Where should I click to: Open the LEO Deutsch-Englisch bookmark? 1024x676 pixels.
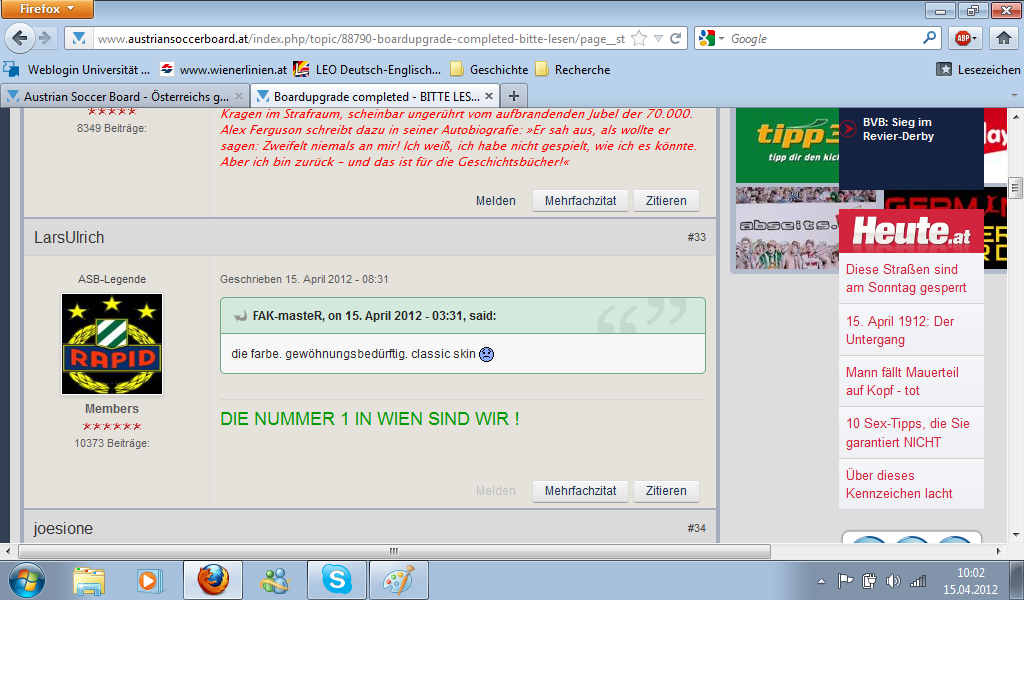[367, 70]
